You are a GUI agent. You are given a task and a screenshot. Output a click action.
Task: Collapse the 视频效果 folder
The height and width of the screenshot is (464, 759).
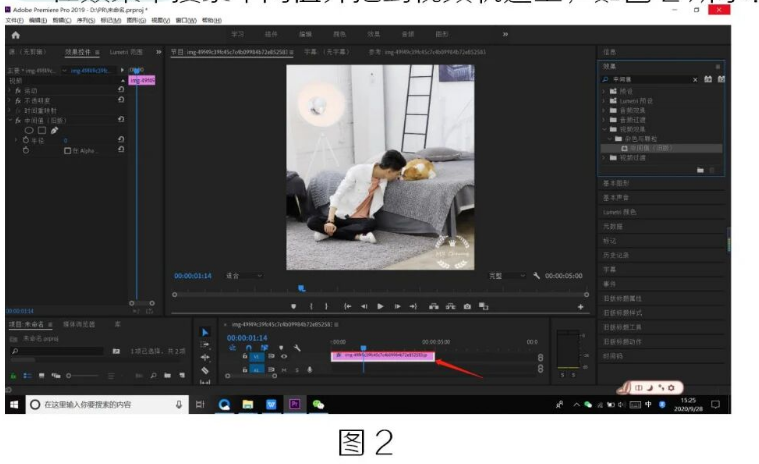click(x=604, y=129)
